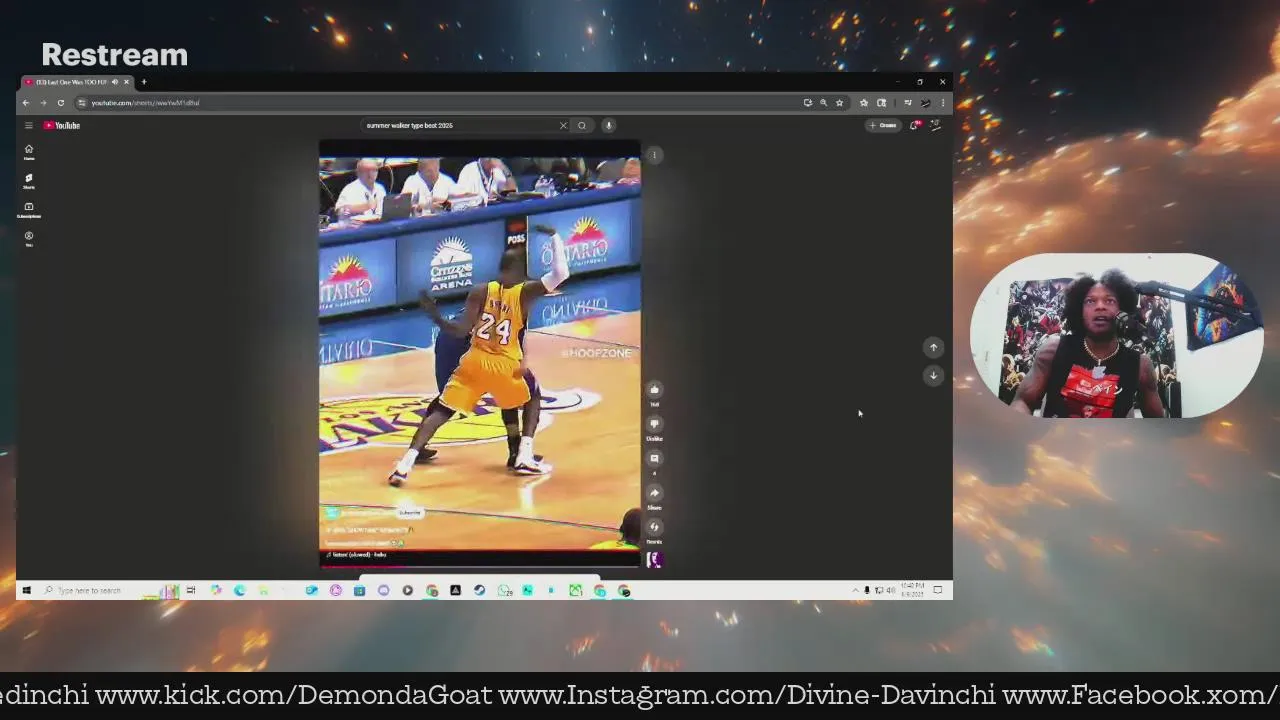Click the search magnifier button
This screenshot has width=1280, height=720.
pyautogui.click(x=582, y=125)
